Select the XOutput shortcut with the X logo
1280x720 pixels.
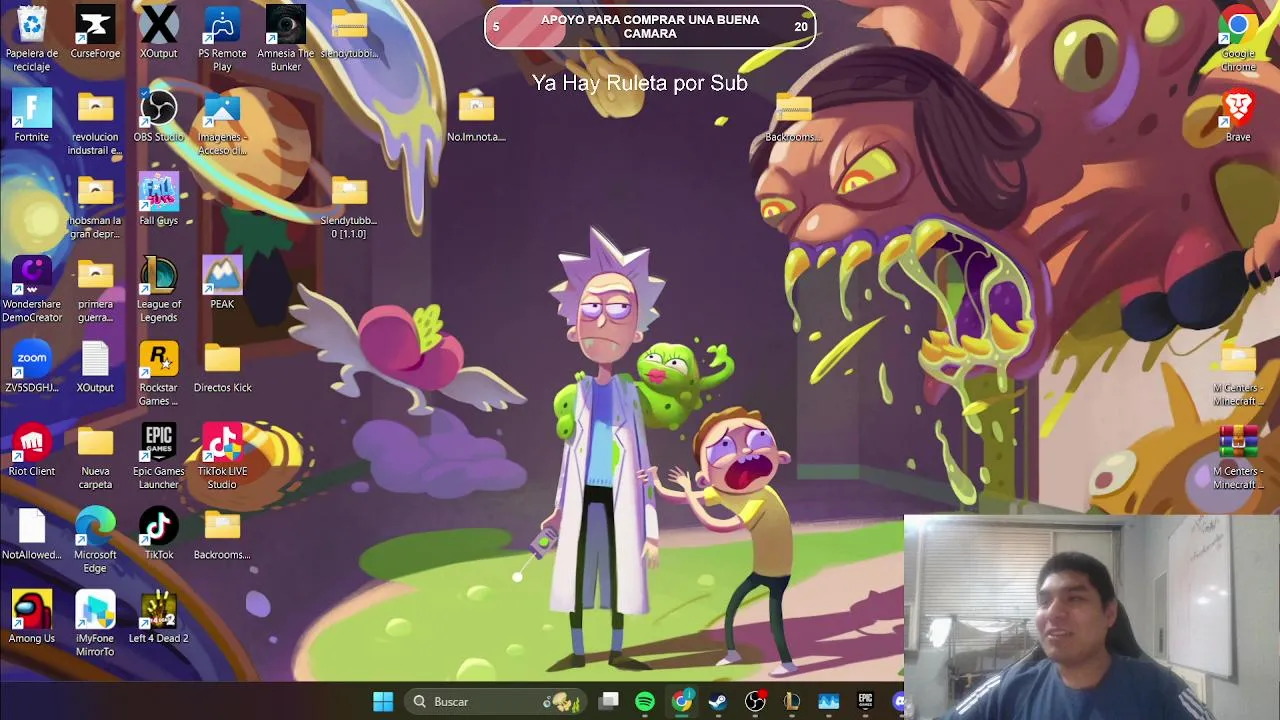click(x=158, y=33)
